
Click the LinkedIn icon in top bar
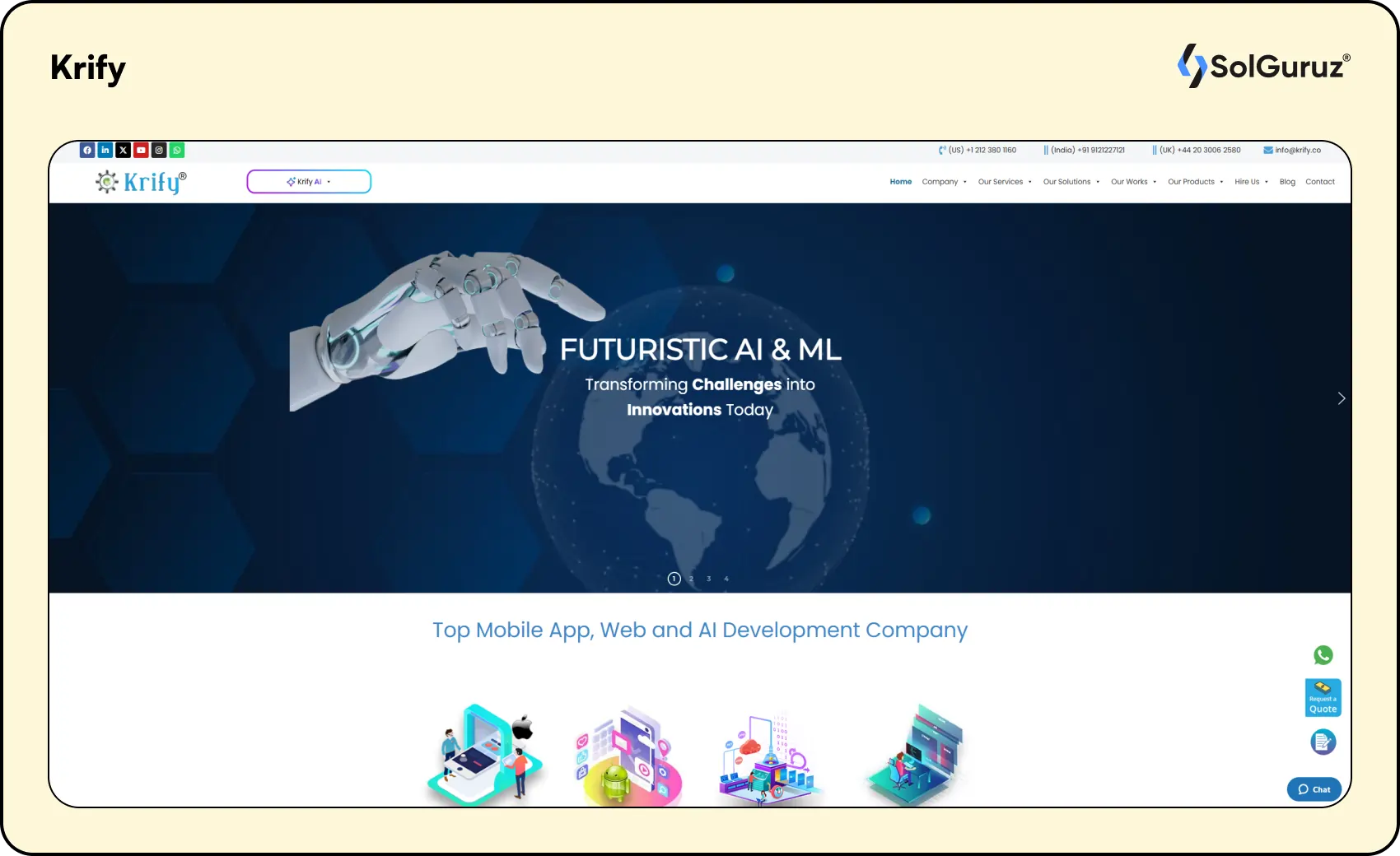pyautogui.click(x=105, y=150)
